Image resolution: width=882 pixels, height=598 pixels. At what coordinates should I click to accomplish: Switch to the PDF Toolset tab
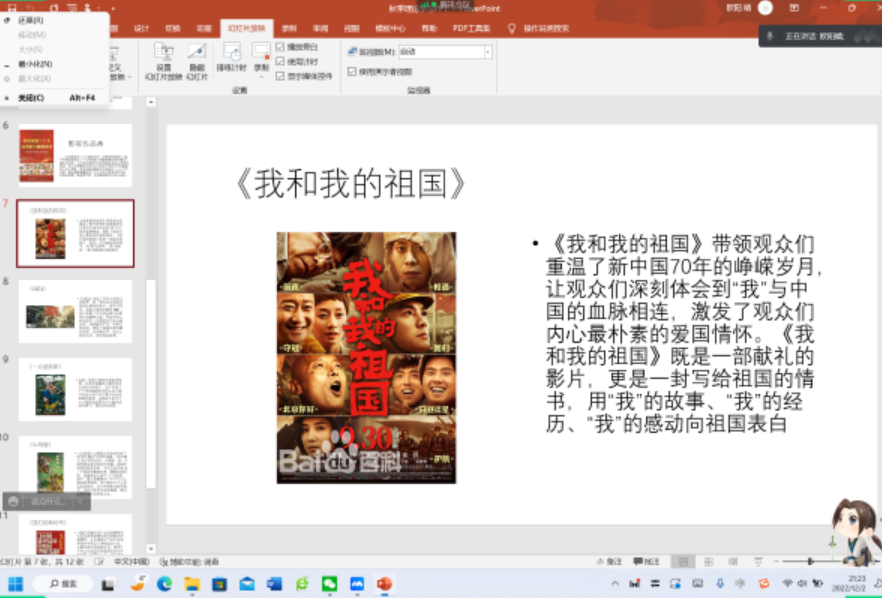(x=471, y=28)
